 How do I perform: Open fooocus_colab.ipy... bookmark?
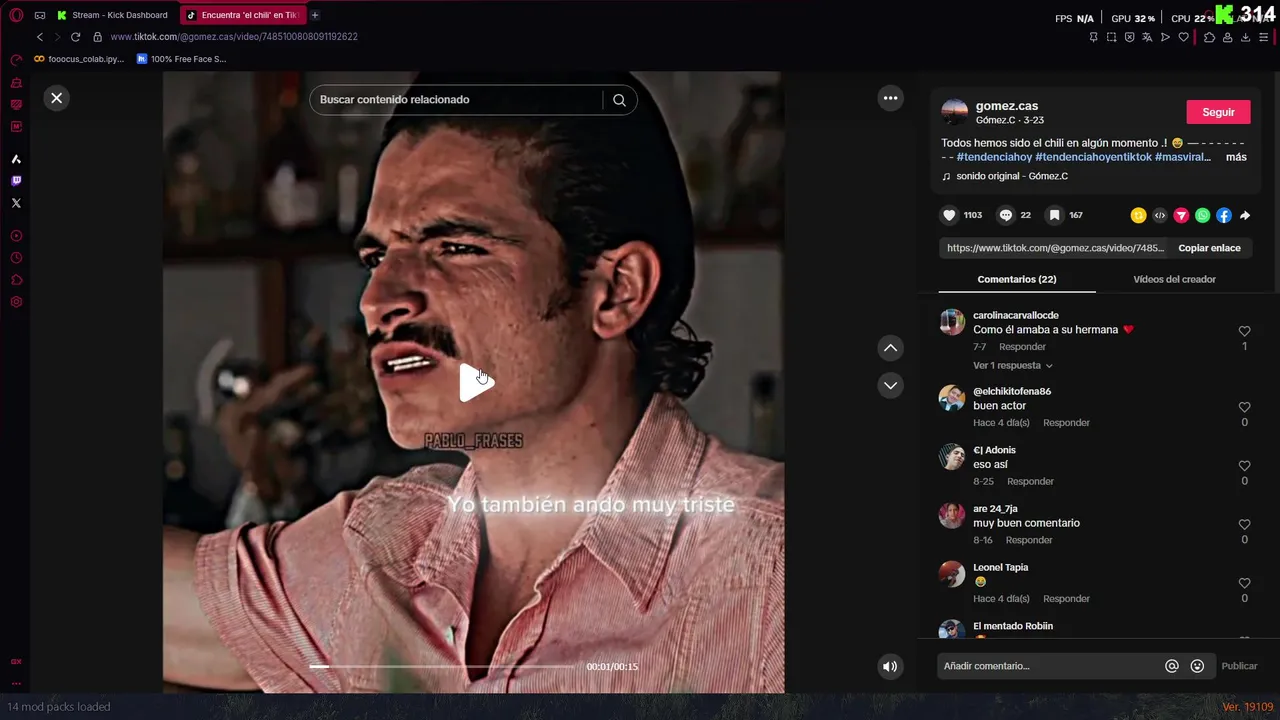click(80, 59)
